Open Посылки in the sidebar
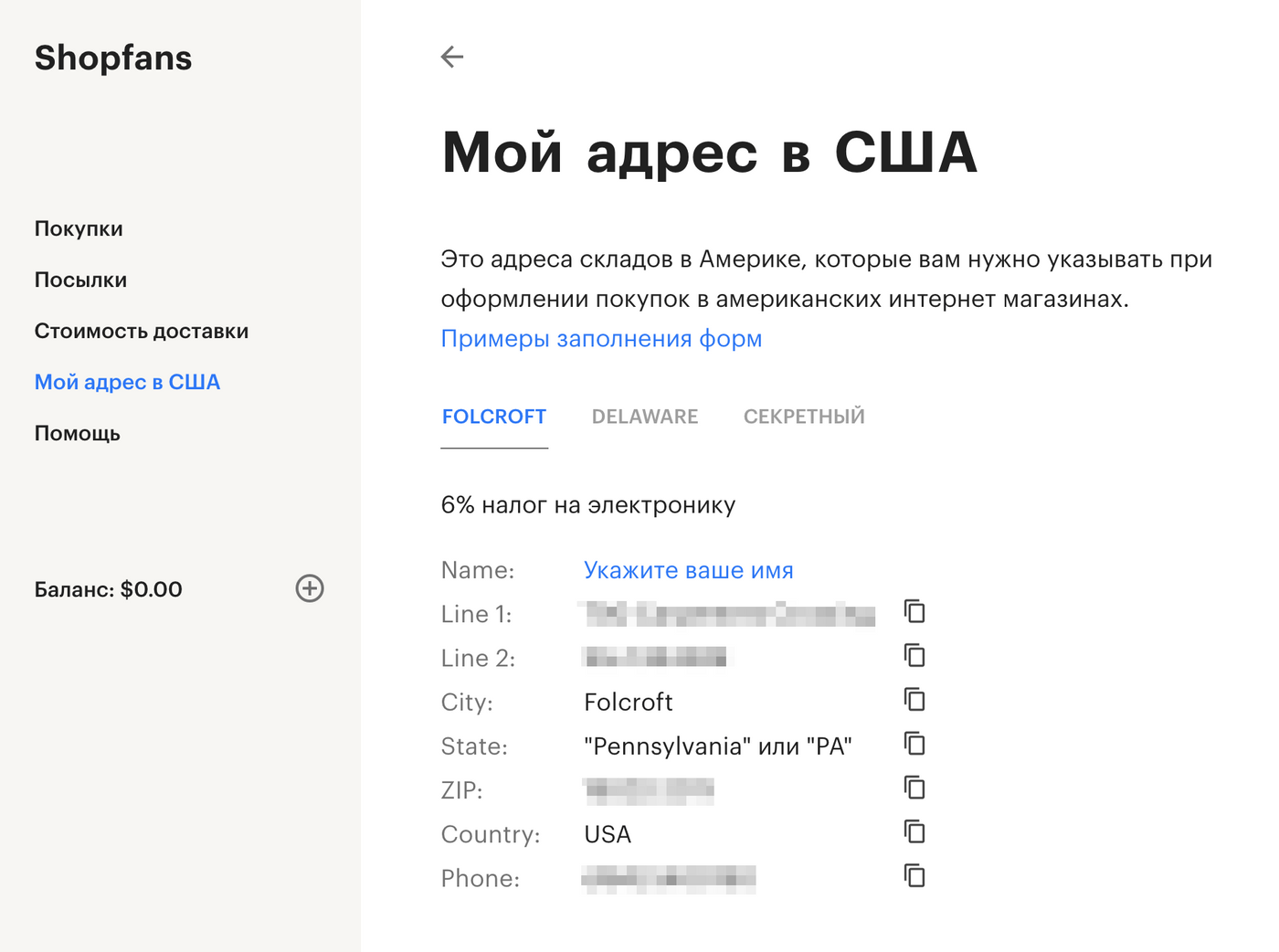The height and width of the screenshot is (952, 1279). click(80, 280)
